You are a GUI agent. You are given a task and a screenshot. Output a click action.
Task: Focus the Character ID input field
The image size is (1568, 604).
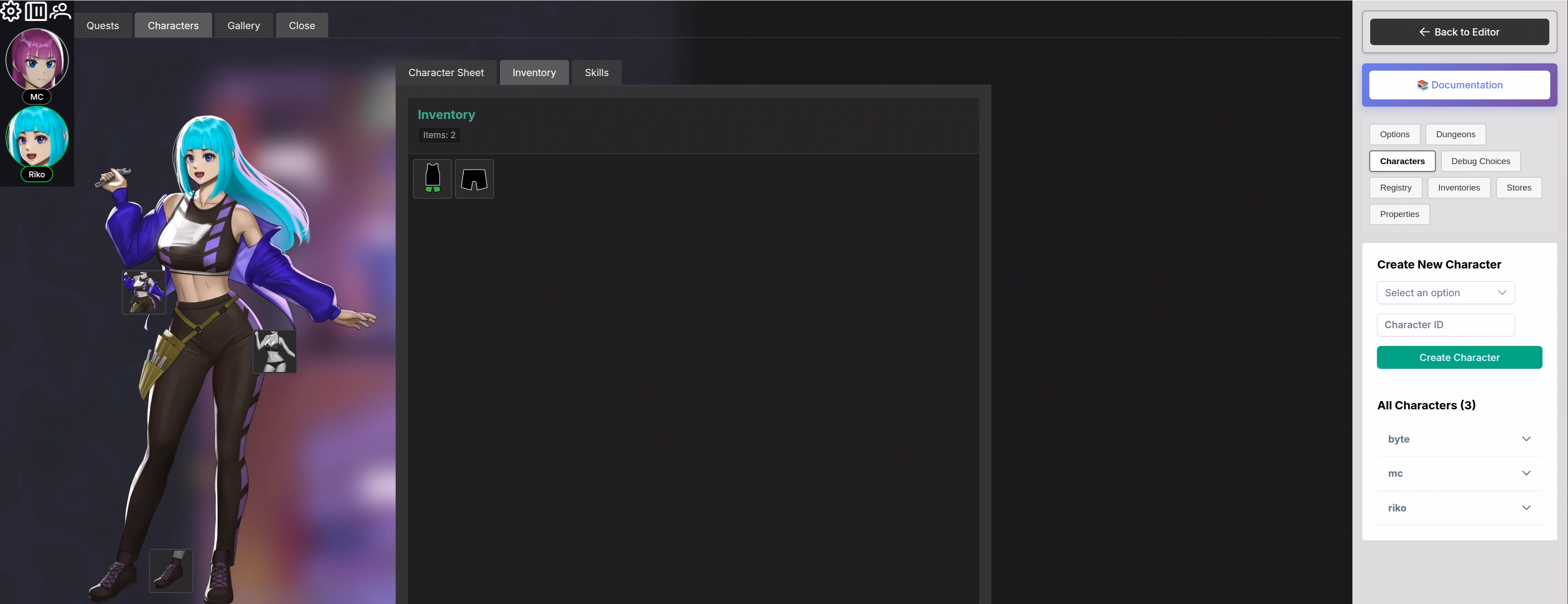point(1445,325)
